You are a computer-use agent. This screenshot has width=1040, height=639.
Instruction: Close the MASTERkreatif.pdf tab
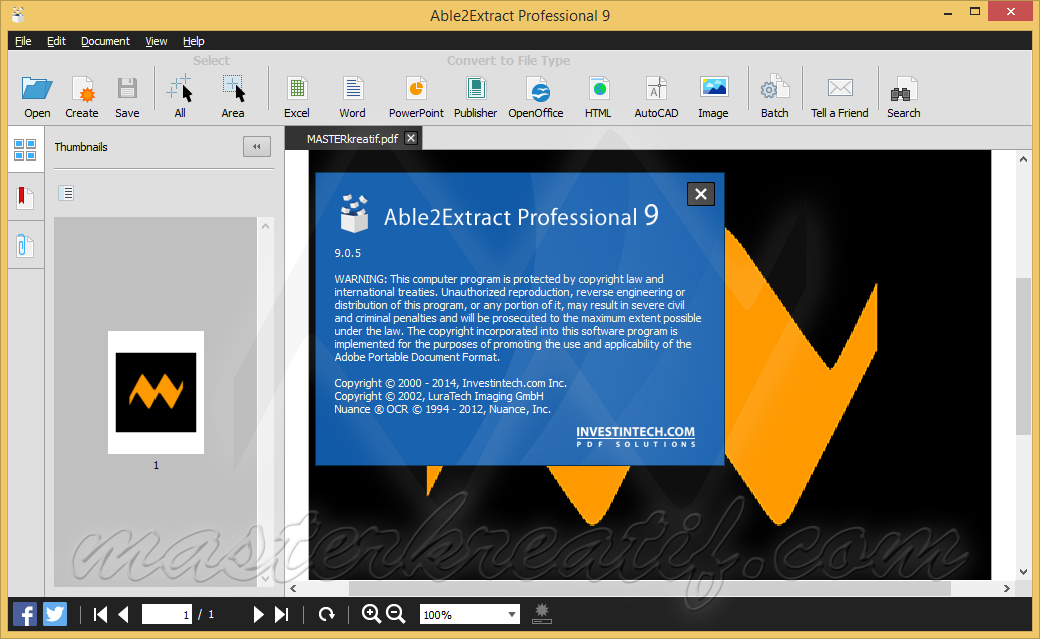tap(411, 138)
